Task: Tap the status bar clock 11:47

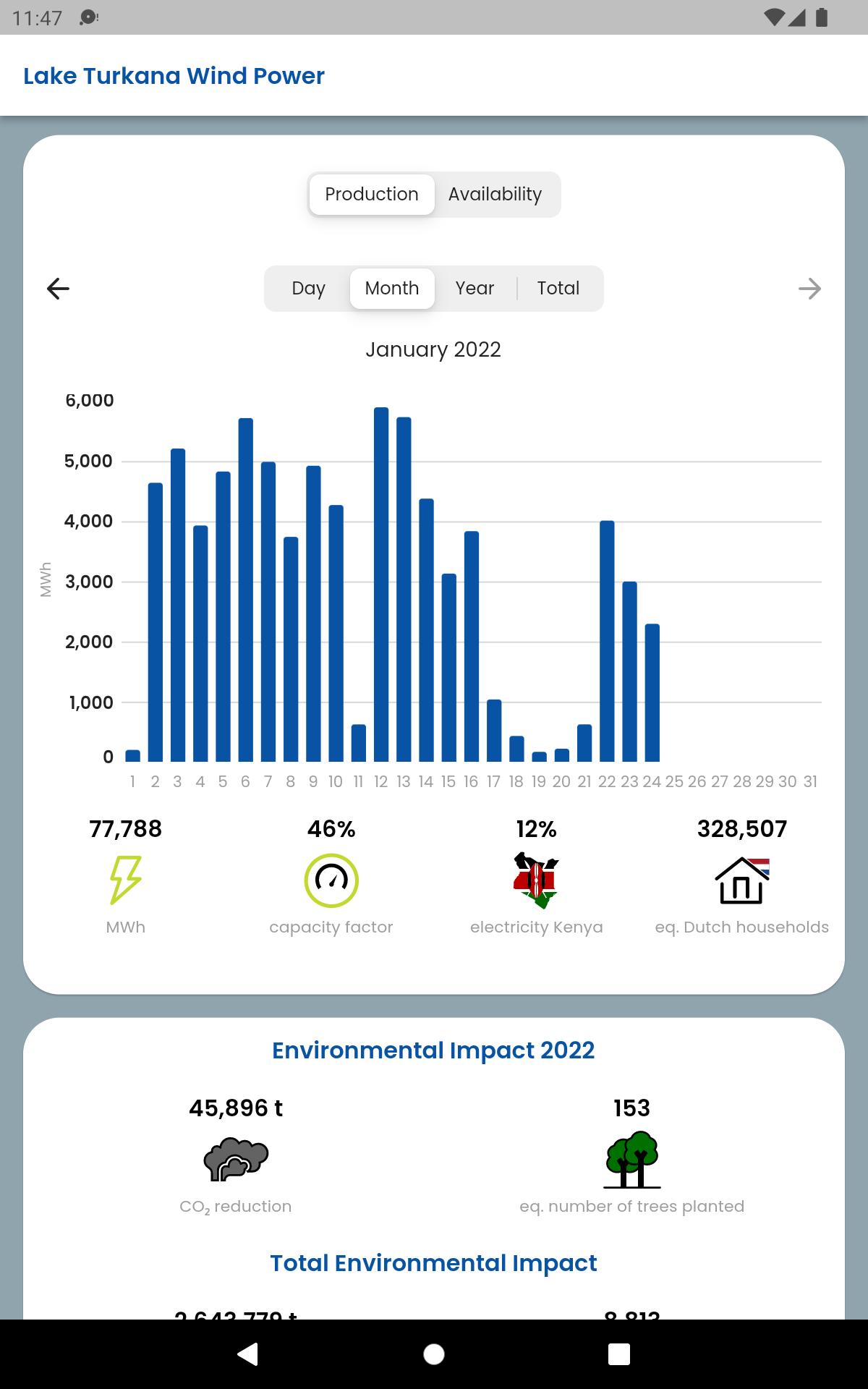Action: click(x=38, y=17)
